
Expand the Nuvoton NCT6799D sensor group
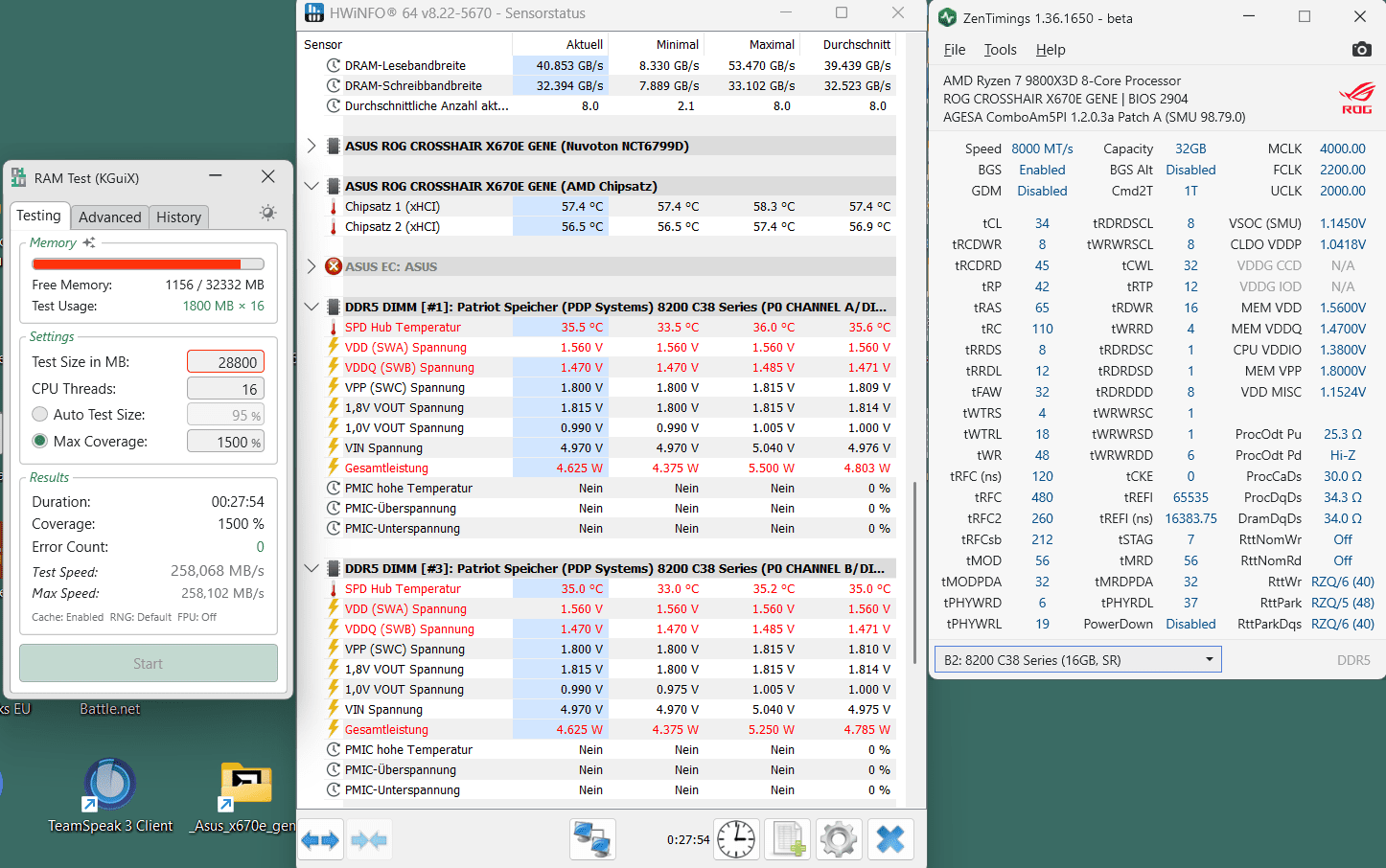coord(312,146)
